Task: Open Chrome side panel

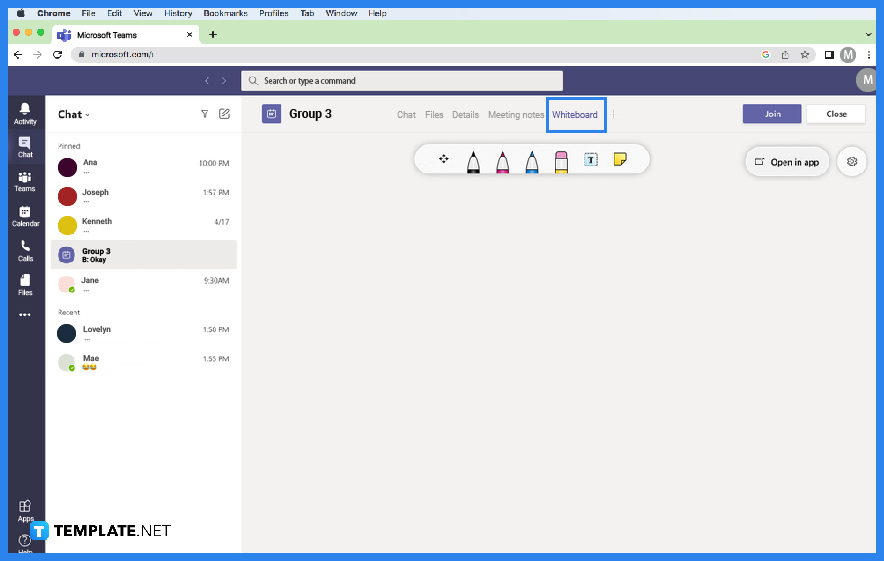Action: pos(829,55)
